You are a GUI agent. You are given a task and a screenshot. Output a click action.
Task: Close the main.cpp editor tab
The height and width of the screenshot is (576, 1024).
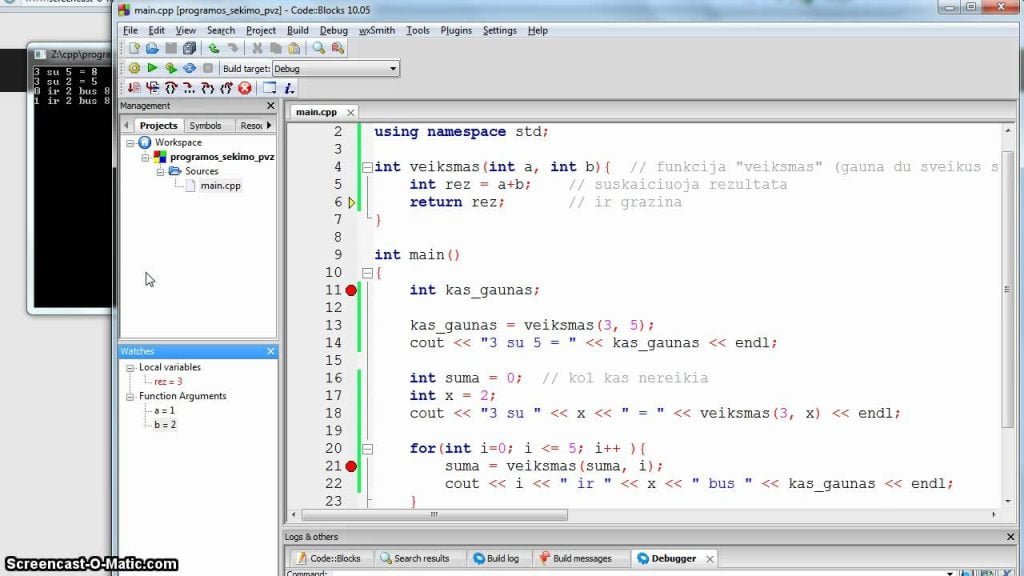point(351,112)
